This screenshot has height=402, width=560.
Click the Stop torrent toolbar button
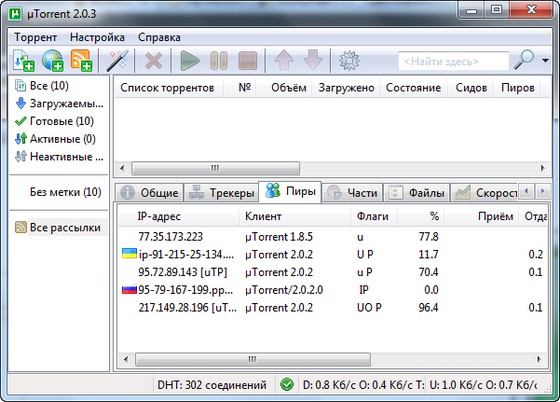pyautogui.click(x=248, y=61)
